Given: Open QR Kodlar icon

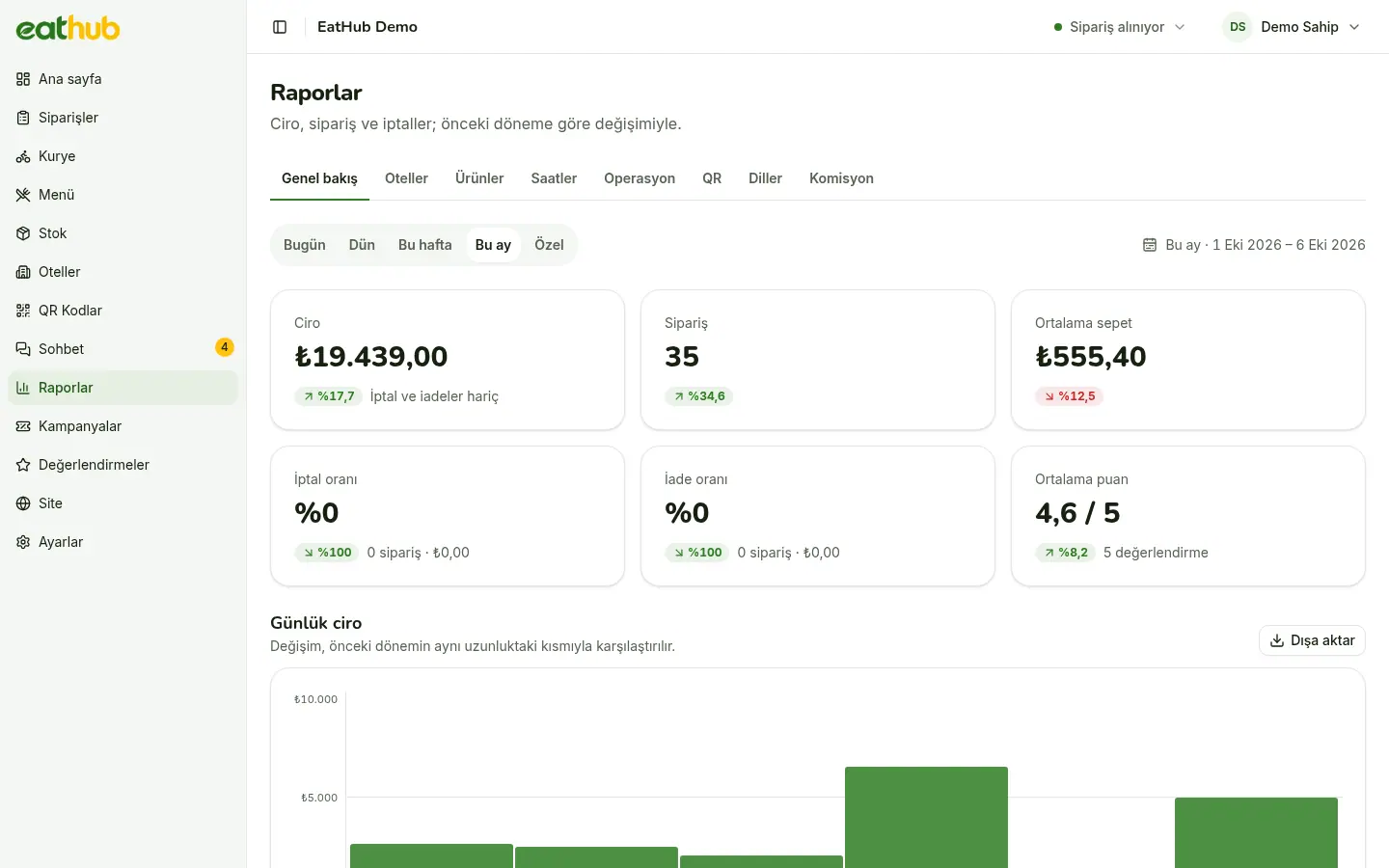Looking at the screenshot, I should click(x=23, y=311).
